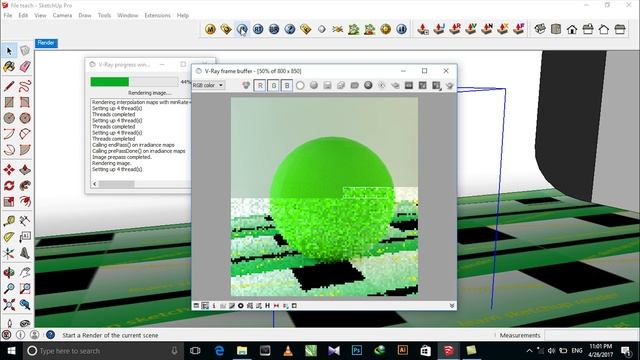640x360 pixels.
Task: Select the Orbit tool
Action: coord(9,273)
